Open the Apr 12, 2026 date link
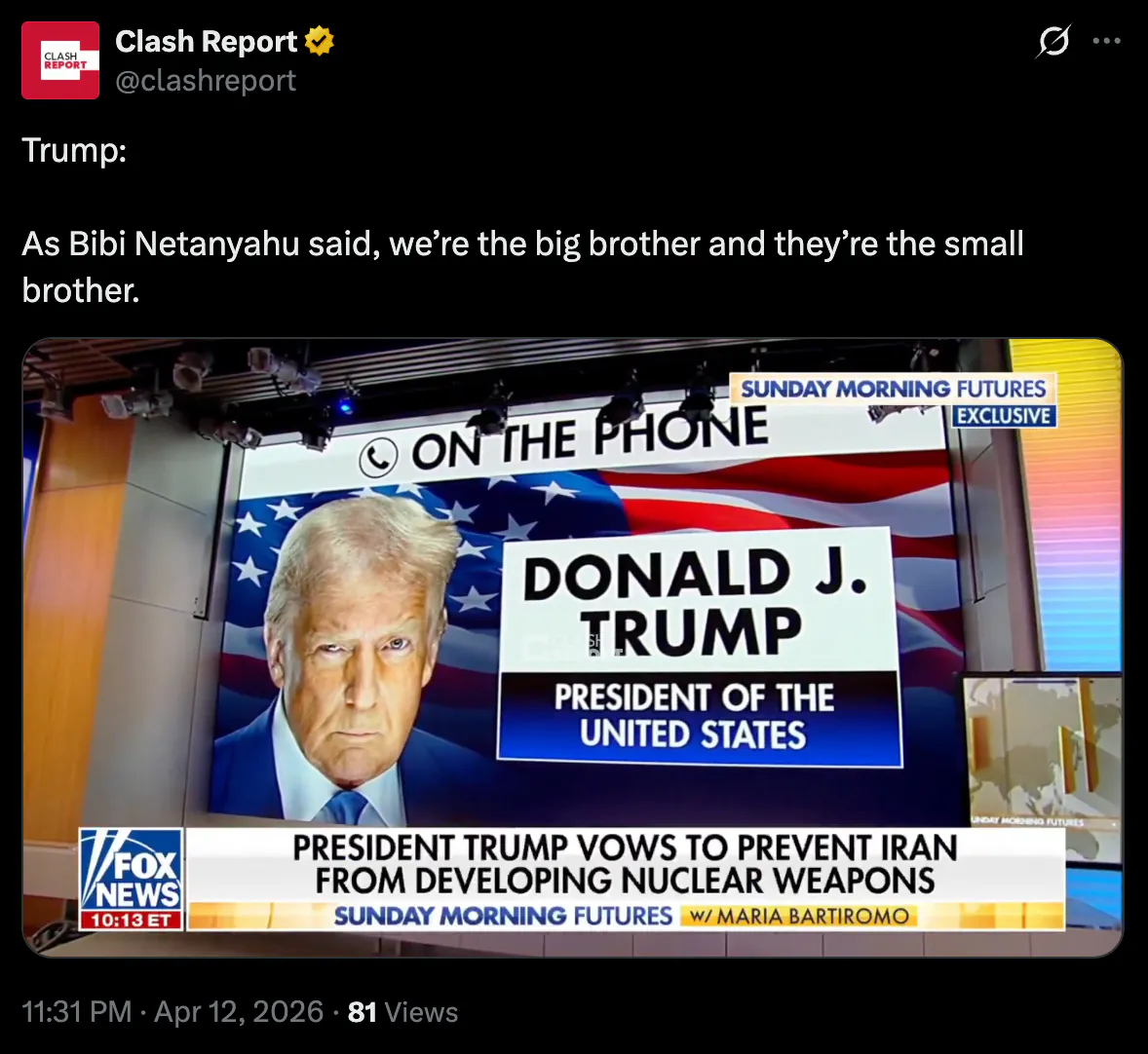 pos(239,1012)
